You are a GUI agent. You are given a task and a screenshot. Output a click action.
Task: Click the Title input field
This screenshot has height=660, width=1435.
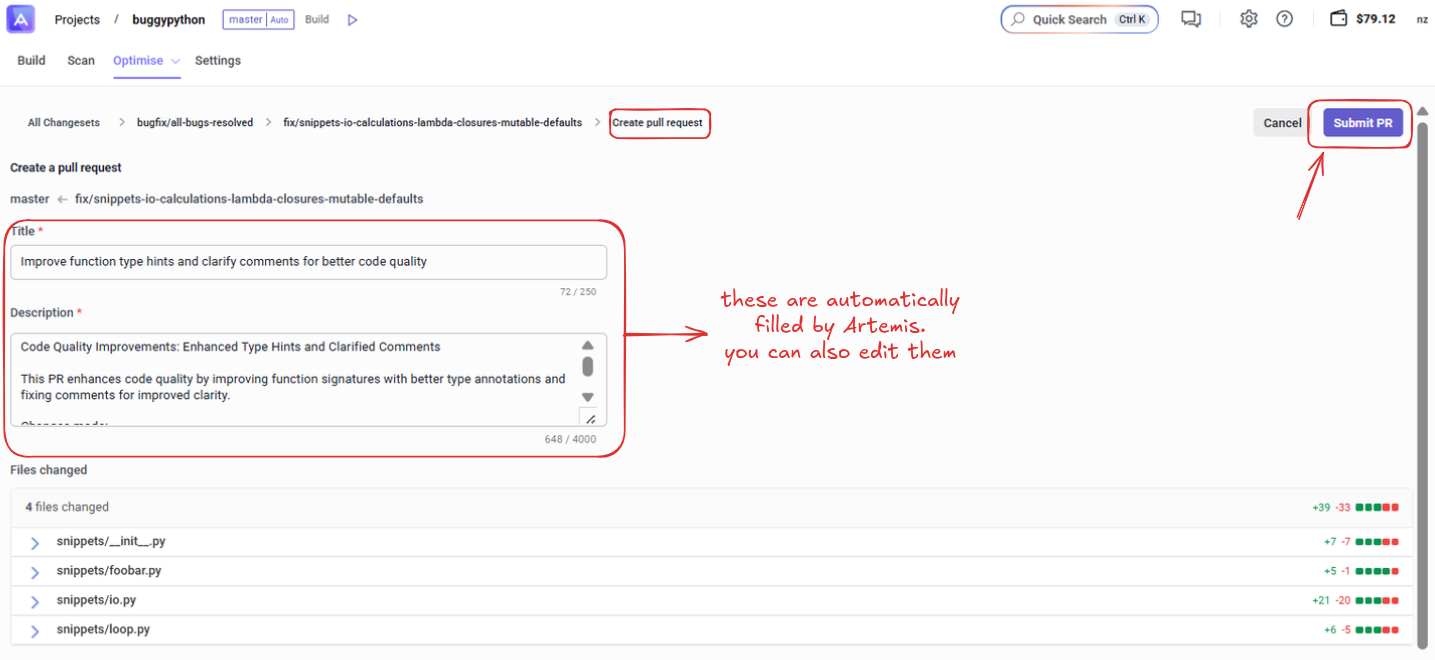(308, 262)
